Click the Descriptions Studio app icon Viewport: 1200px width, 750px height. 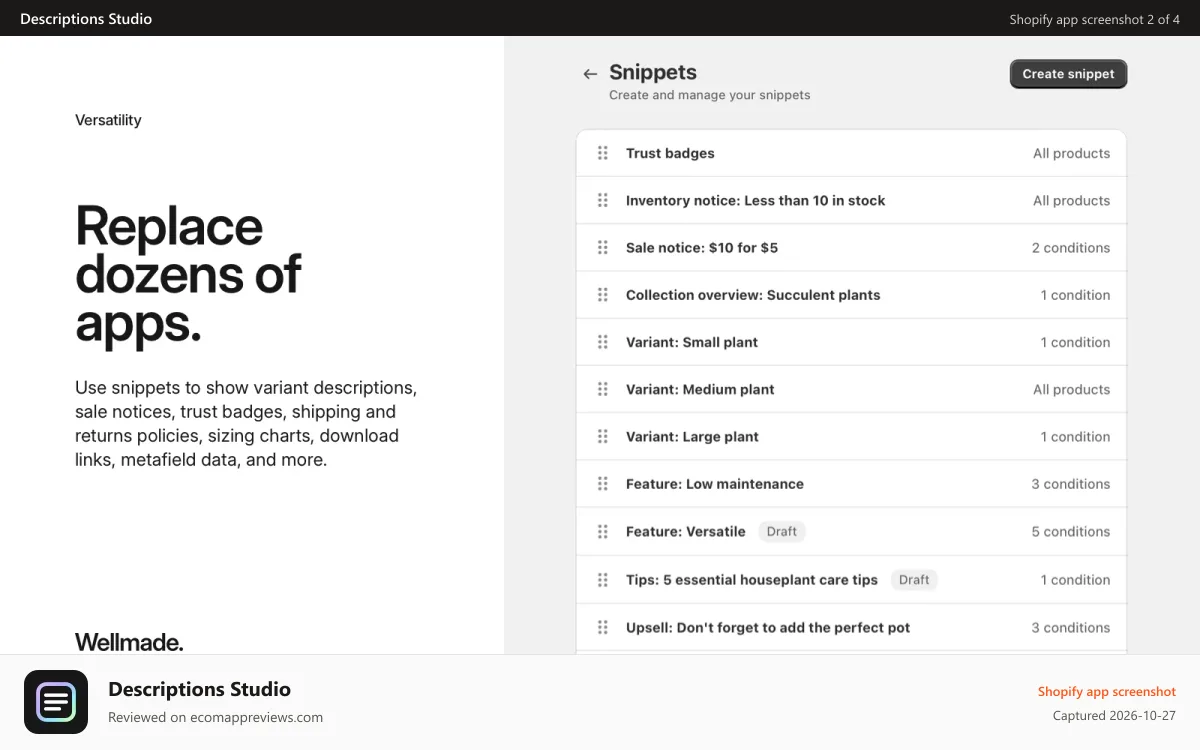[x=56, y=702]
